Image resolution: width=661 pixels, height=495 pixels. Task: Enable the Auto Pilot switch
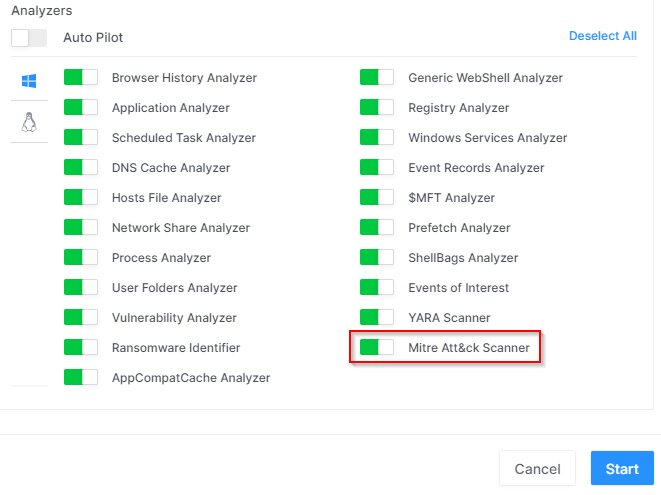click(x=29, y=38)
